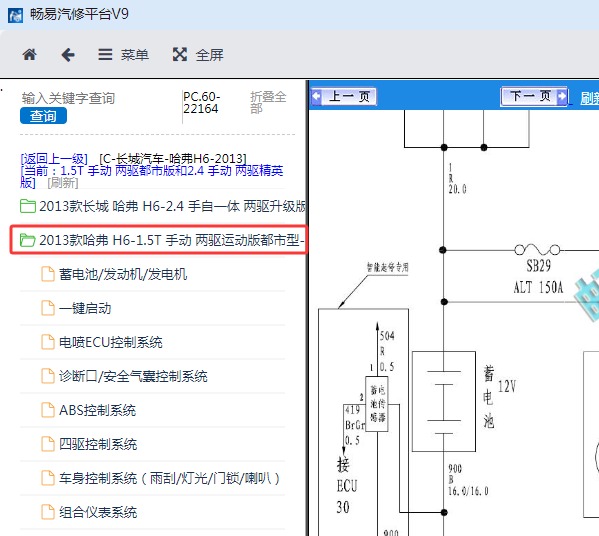Click the [C-长城汽车-哈弗H6-2013] path text
Screen dimensions: 599x536
[x=173, y=158]
